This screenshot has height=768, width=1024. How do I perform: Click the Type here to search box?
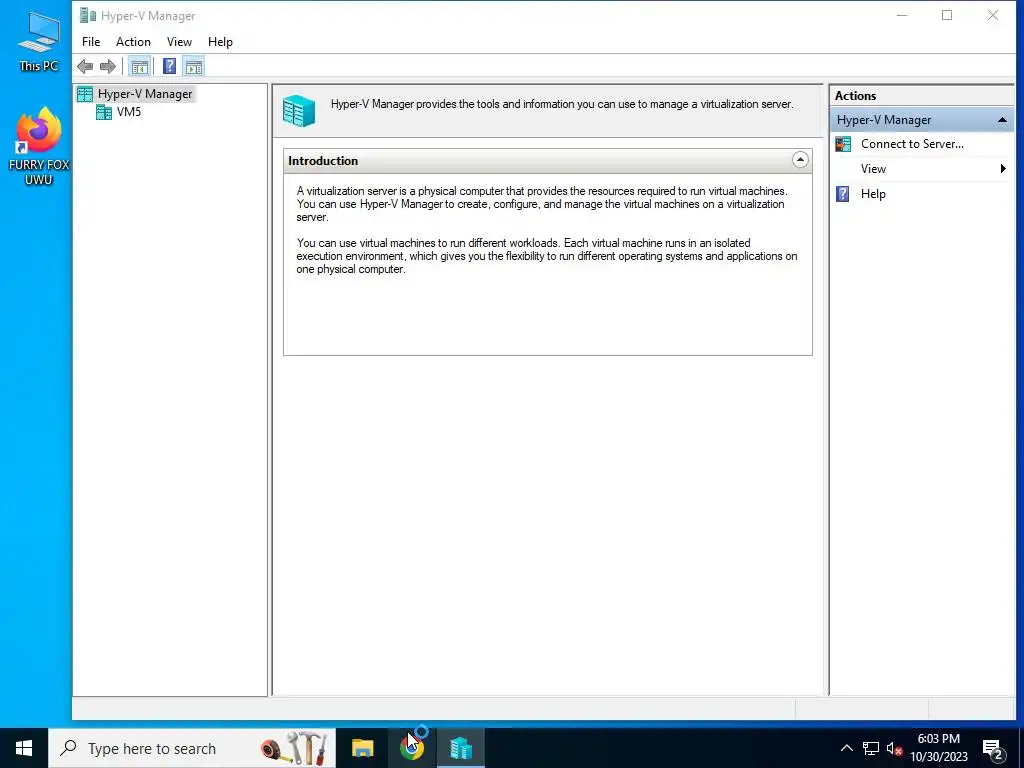click(x=192, y=748)
